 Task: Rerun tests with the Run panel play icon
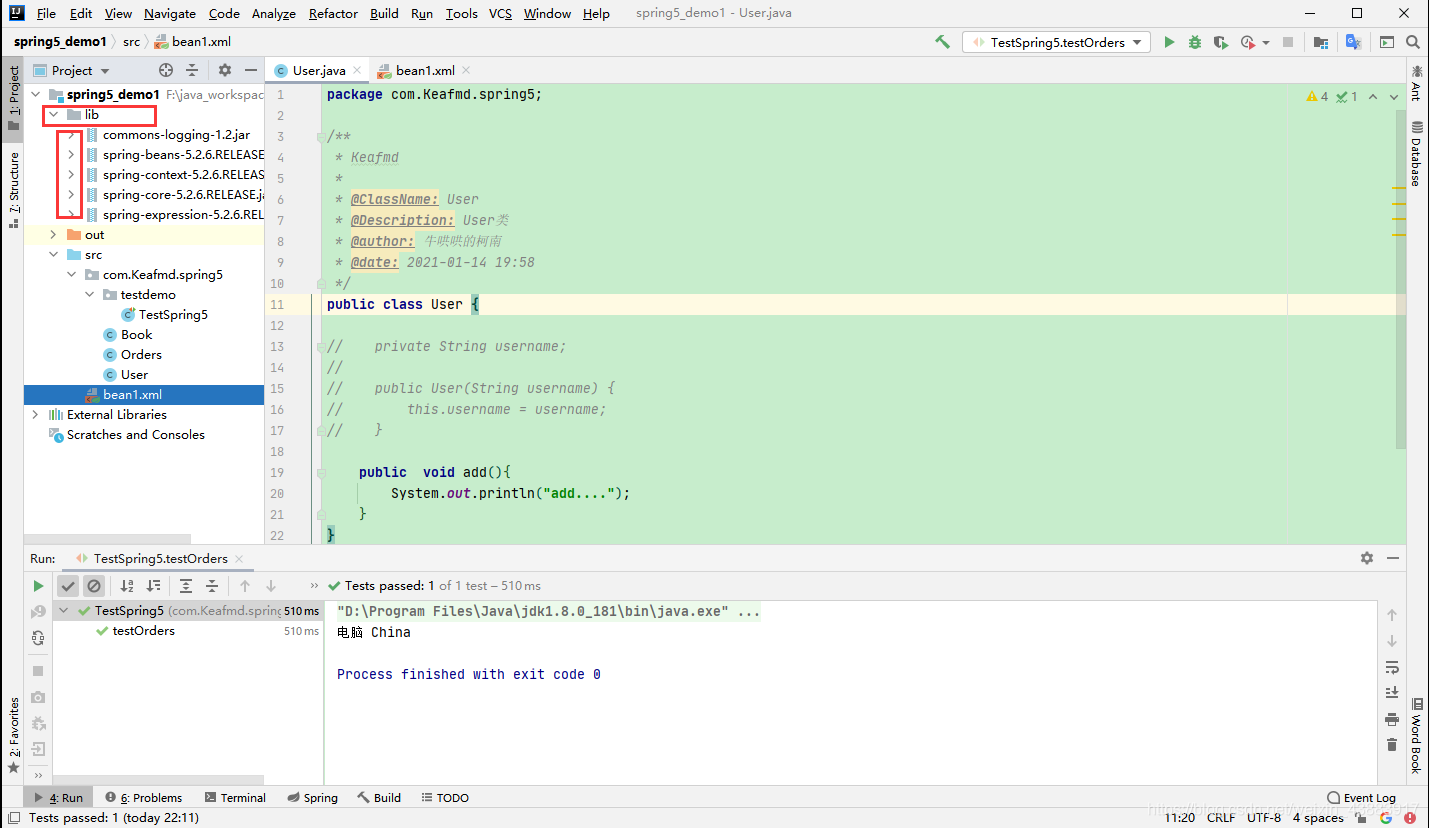pyautogui.click(x=38, y=586)
